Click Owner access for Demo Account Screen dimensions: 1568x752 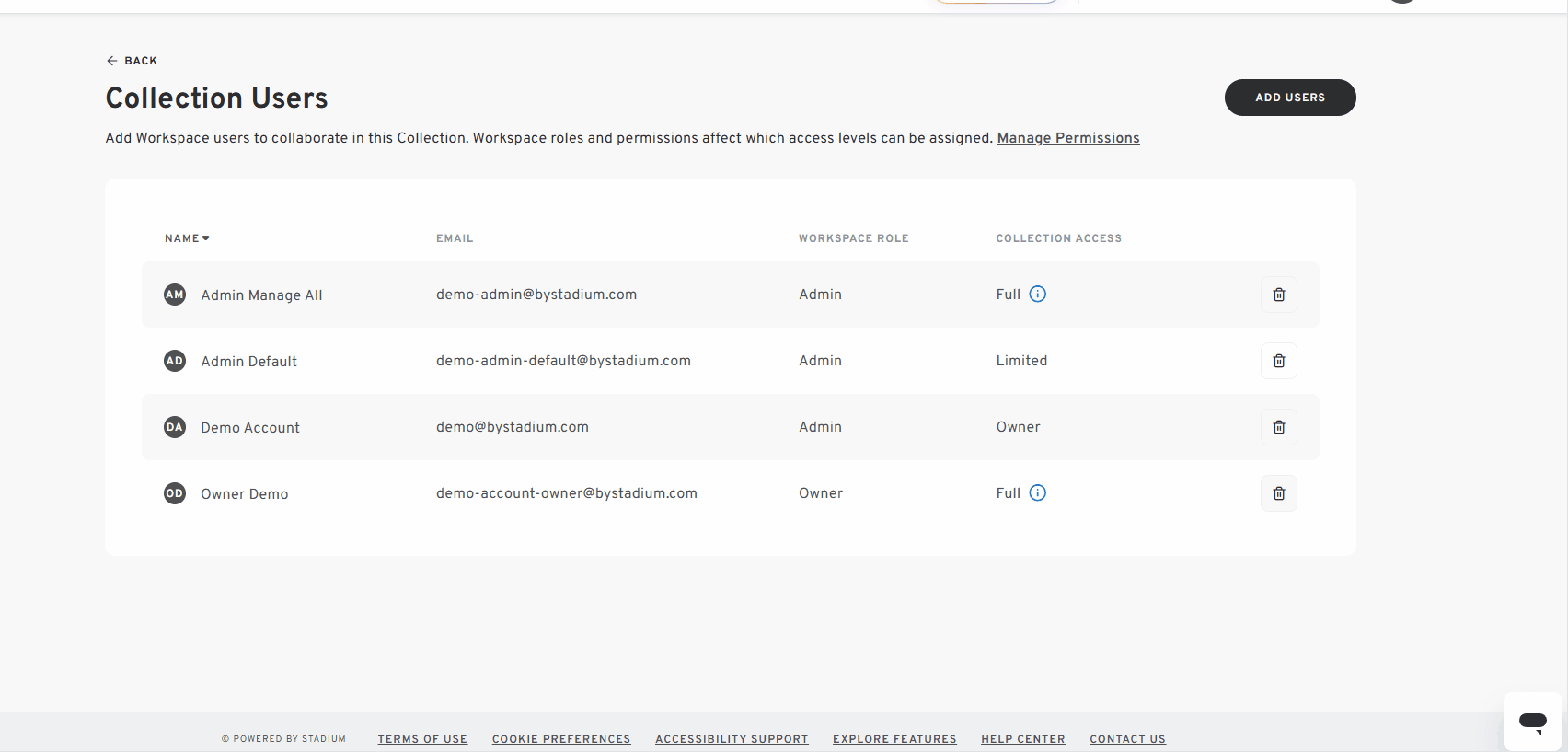[1018, 427]
